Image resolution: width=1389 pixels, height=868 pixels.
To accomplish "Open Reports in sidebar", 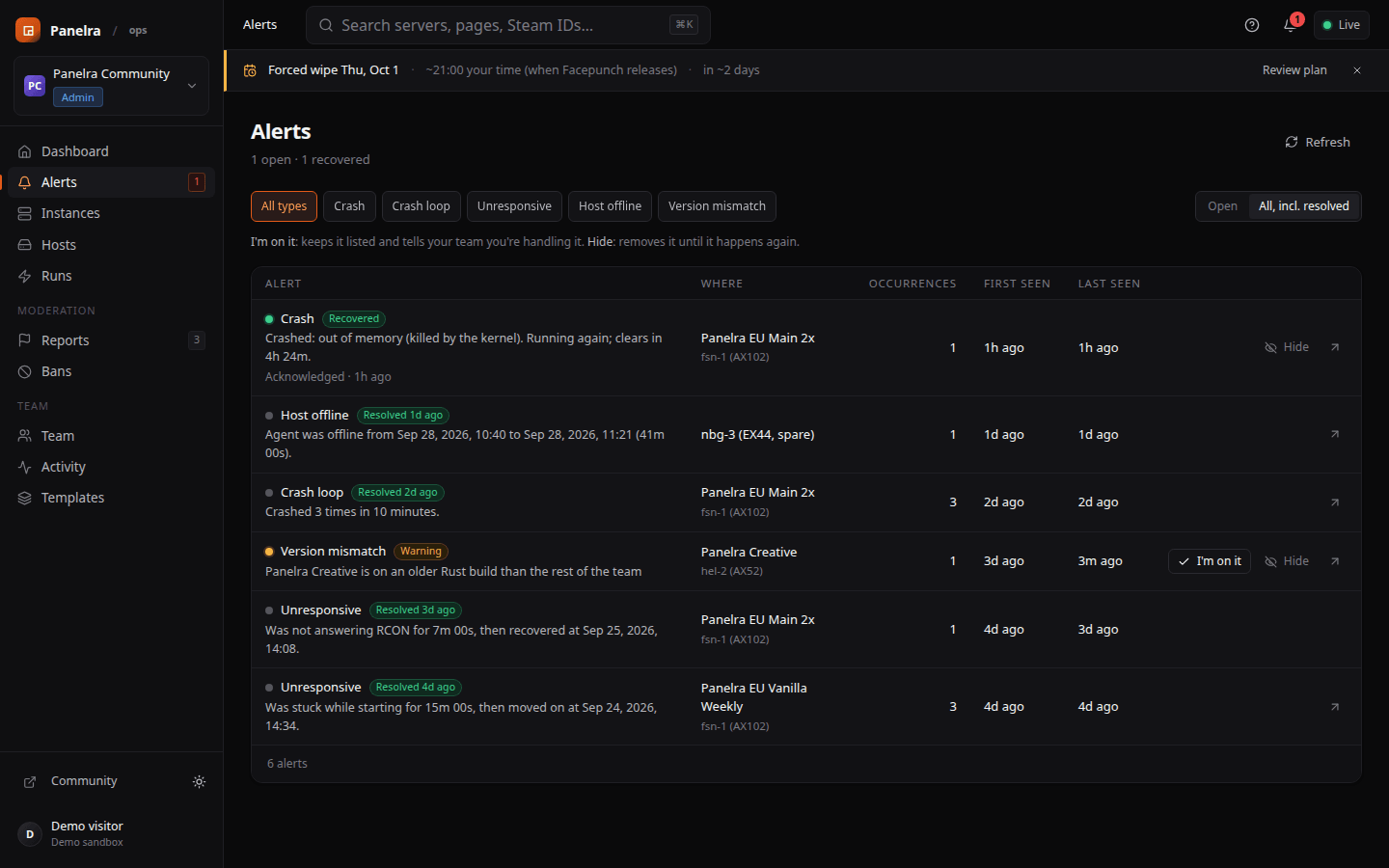I will 112,340.
